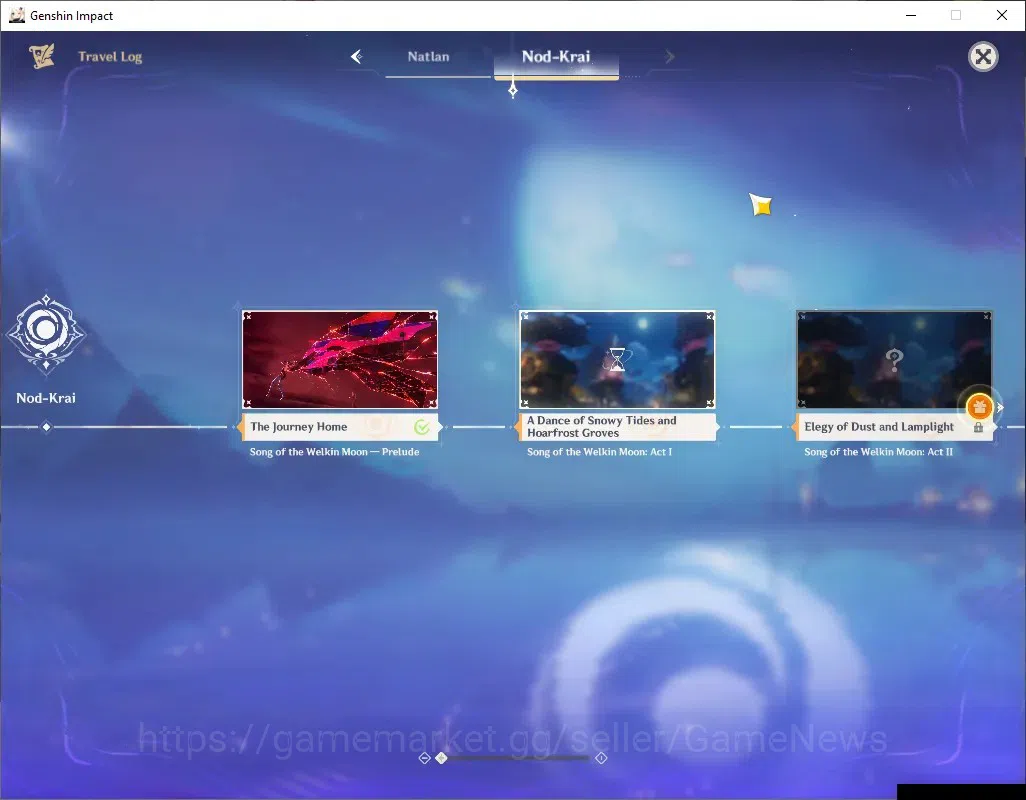Click the hourglass icon on Act I thumbnail

[617, 360]
